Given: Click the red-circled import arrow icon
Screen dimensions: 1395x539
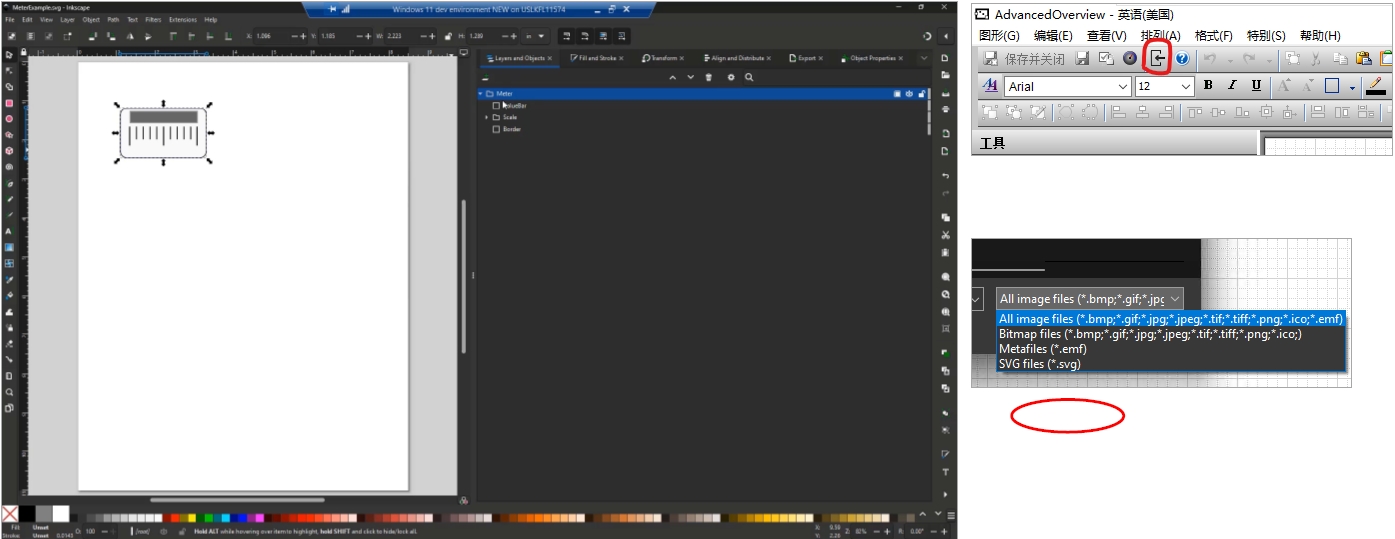Looking at the screenshot, I should [1157, 59].
